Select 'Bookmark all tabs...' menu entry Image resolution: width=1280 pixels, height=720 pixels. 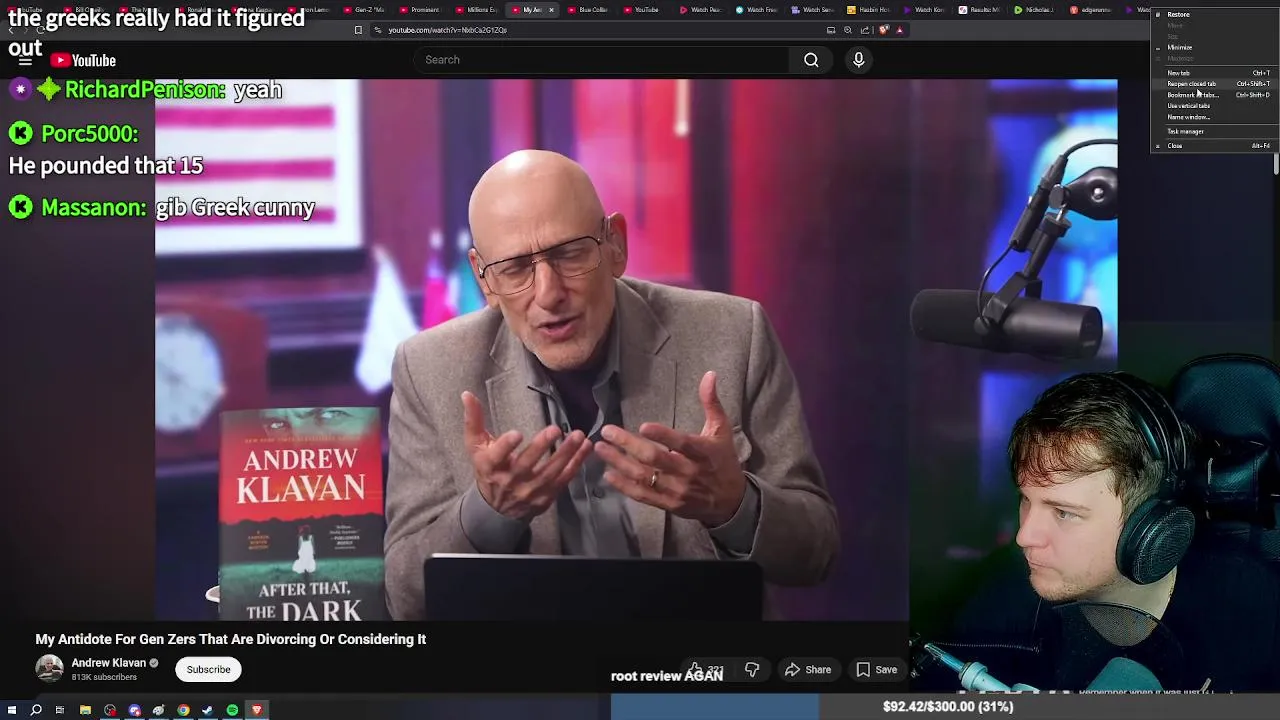[1213, 95]
